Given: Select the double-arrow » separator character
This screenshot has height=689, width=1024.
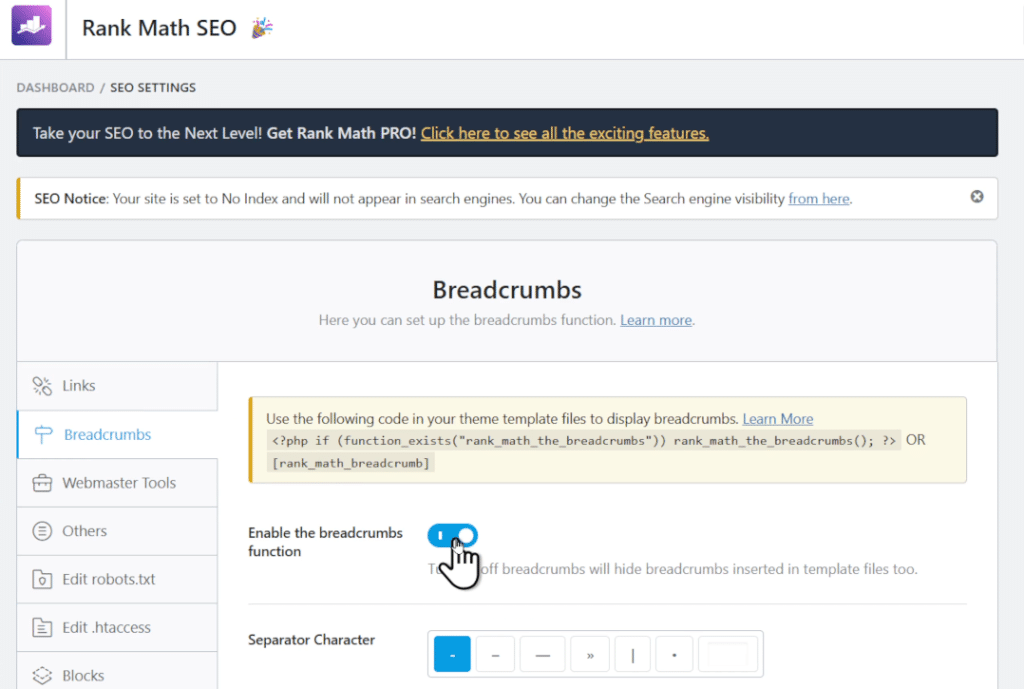Looking at the screenshot, I should pos(589,653).
